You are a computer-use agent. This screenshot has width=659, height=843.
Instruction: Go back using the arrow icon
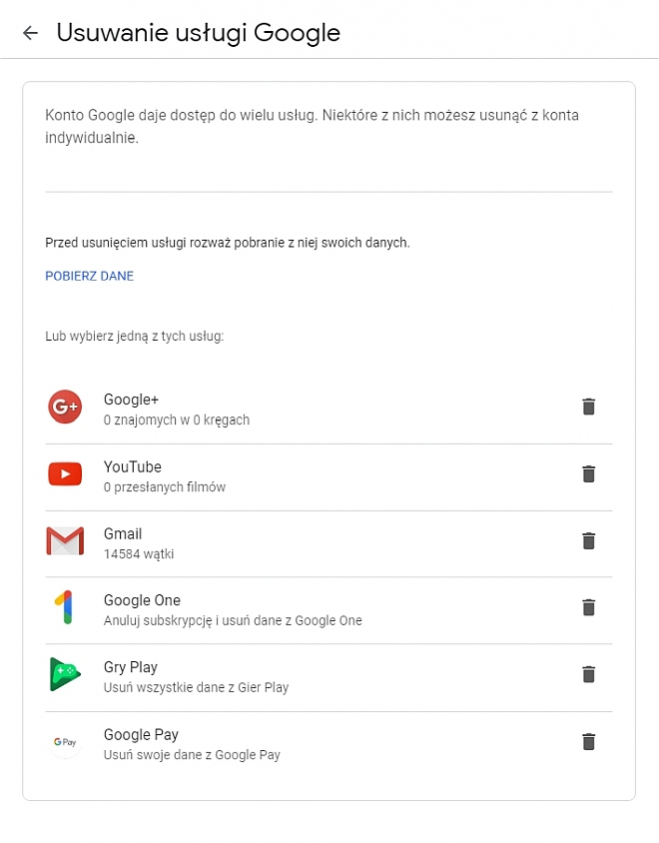pos(30,33)
